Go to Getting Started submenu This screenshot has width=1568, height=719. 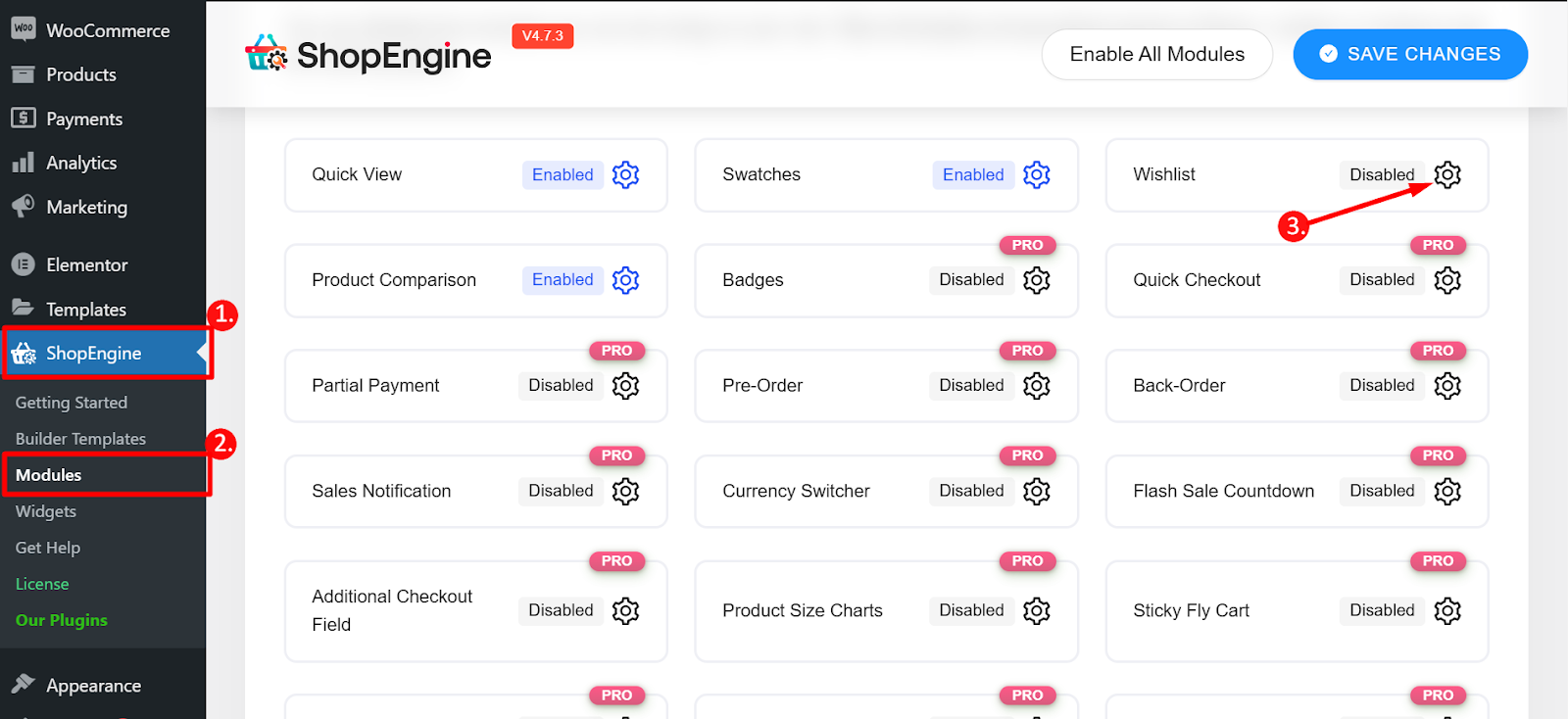[72, 403]
